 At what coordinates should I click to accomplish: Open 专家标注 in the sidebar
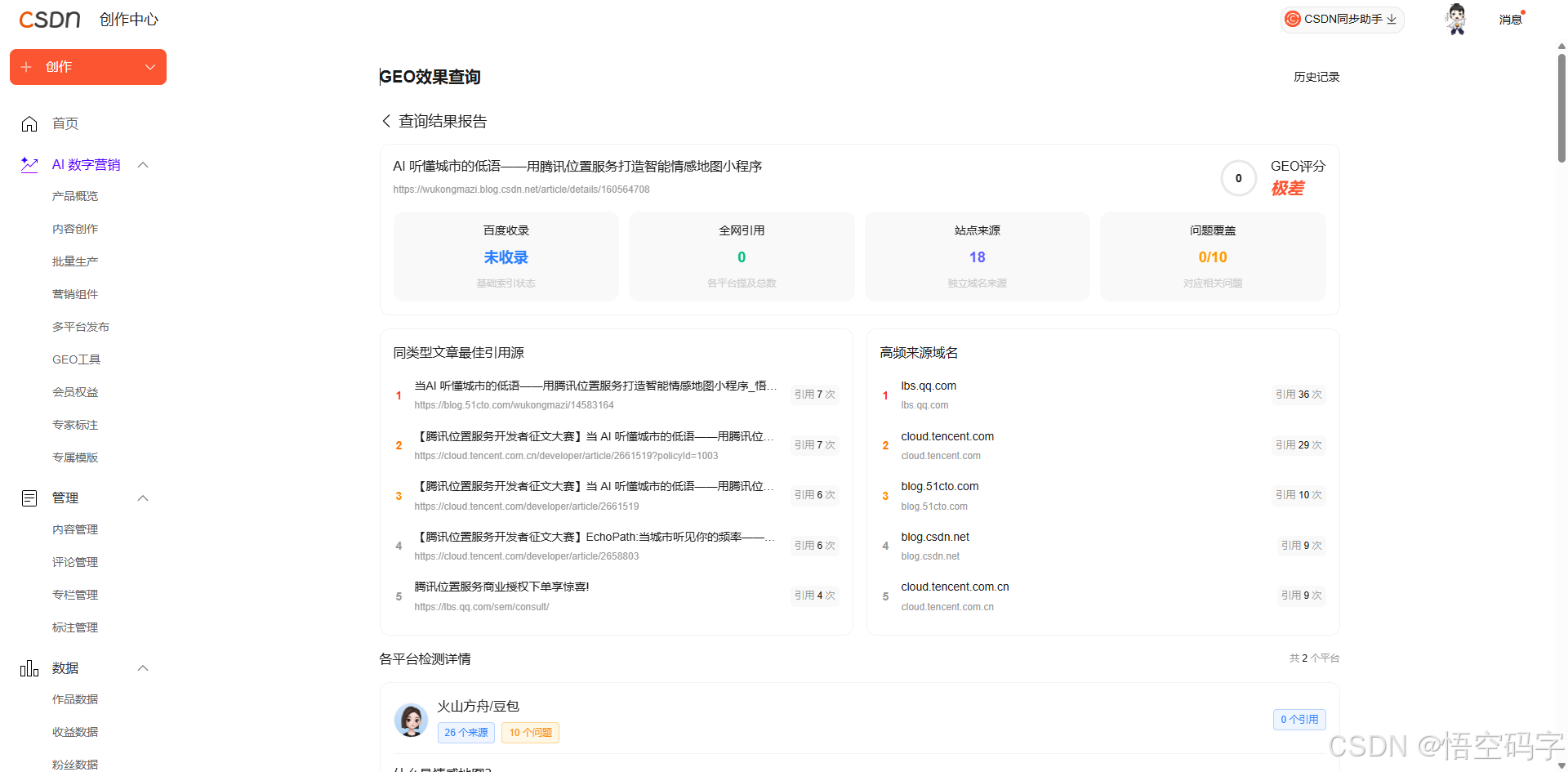(75, 425)
